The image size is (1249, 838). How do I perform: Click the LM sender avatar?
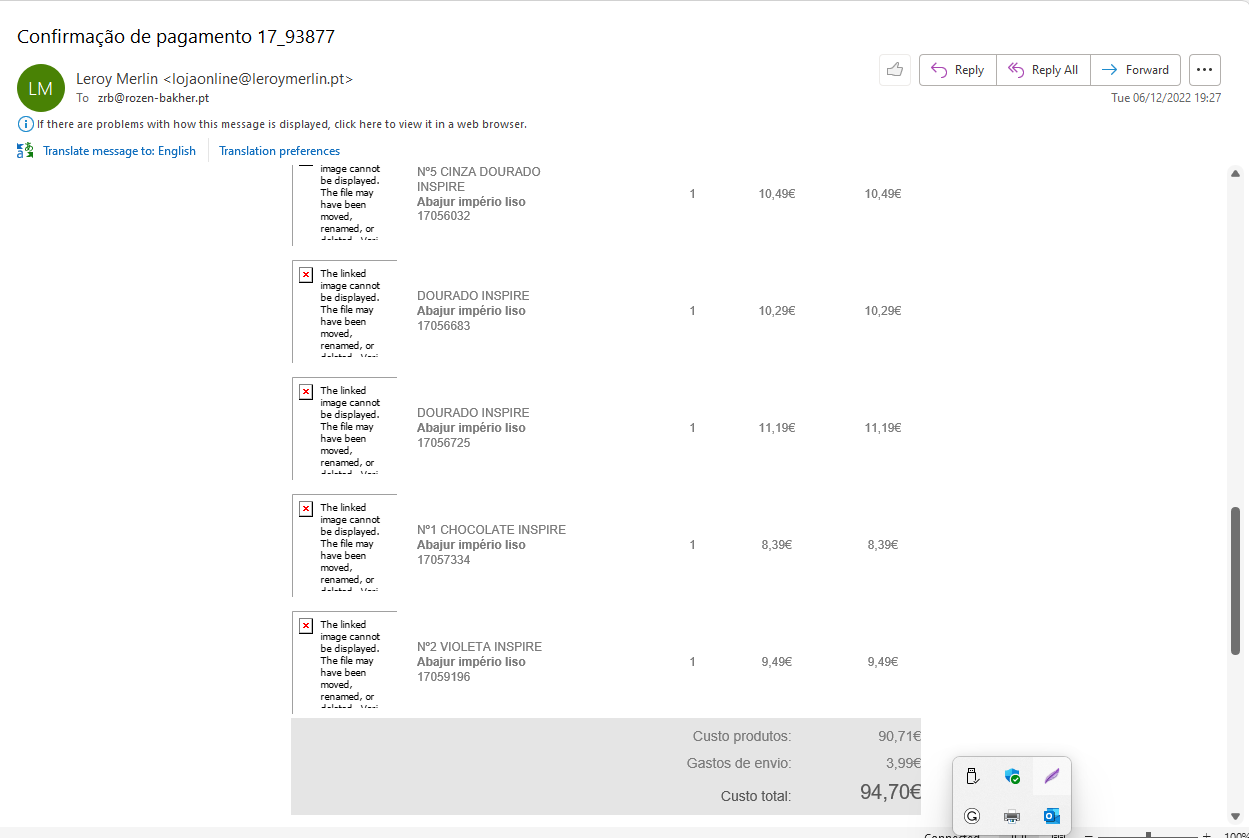click(x=41, y=88)
